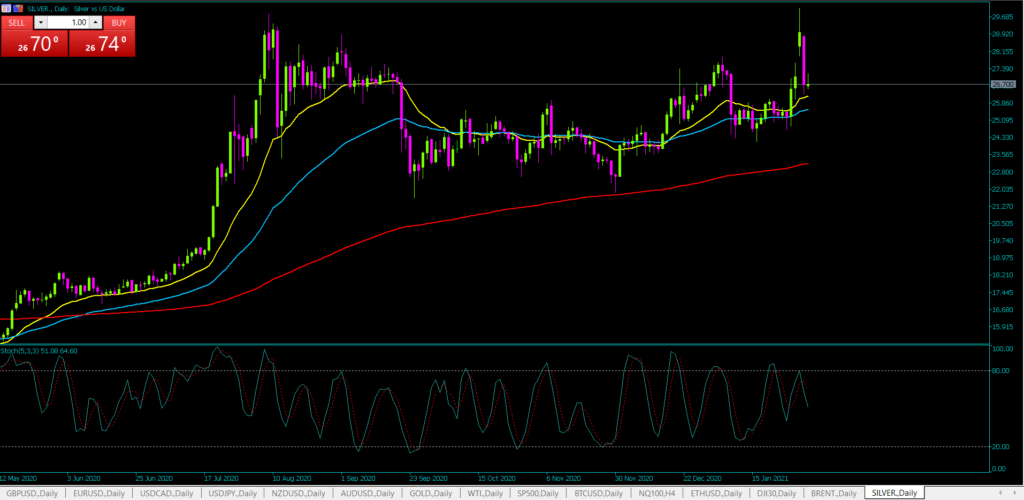The width and height of the screenshot is (1024, 500).
Task: Select the USDJPY Daily tab
Action: point(234,493)
